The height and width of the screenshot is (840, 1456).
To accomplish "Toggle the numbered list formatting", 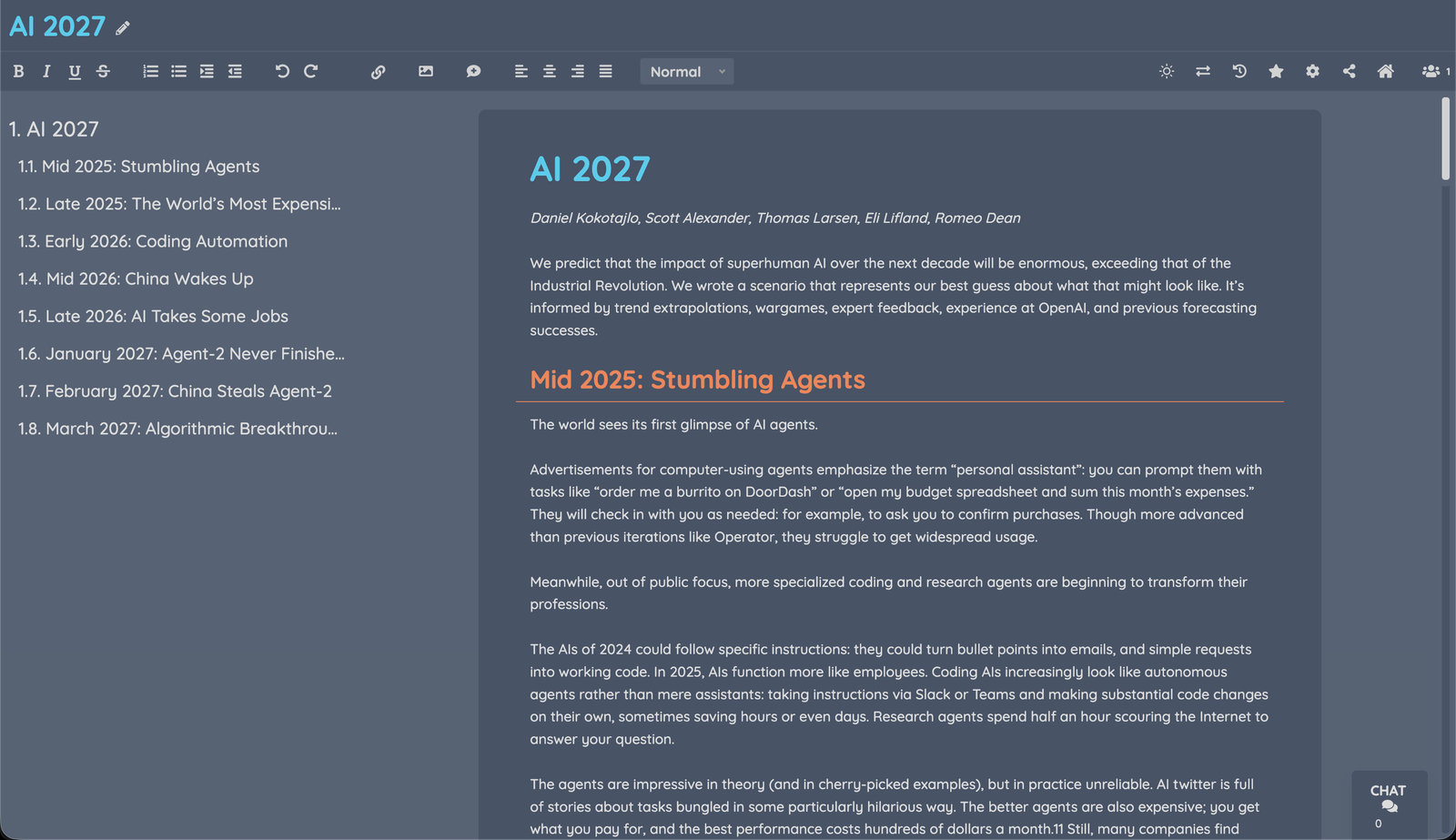I will (150, 71).
